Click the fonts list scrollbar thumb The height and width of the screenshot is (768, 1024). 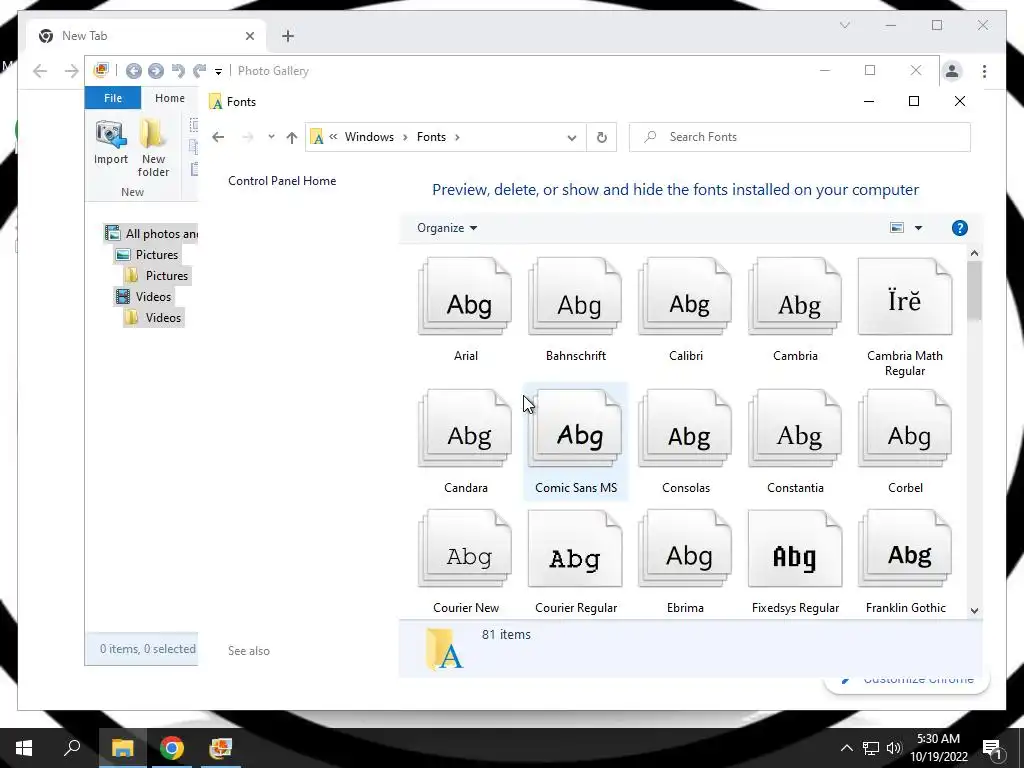pos(974,291)
